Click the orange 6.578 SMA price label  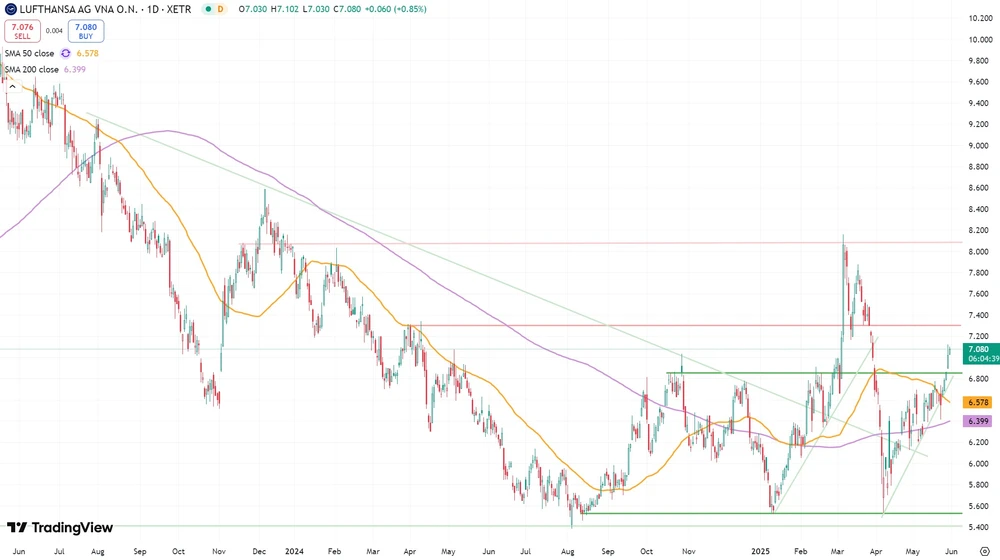[976, 402]
